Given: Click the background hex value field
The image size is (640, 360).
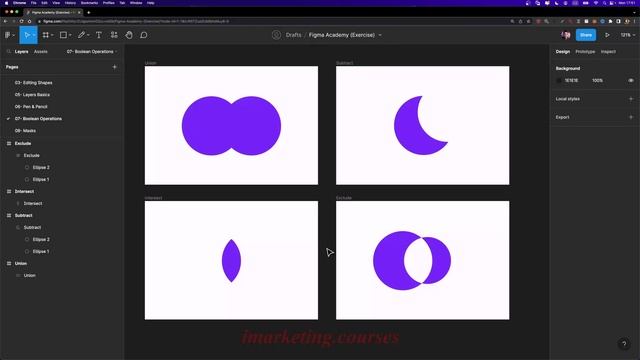Looking at the screenshot, I should tap(571, 81).
